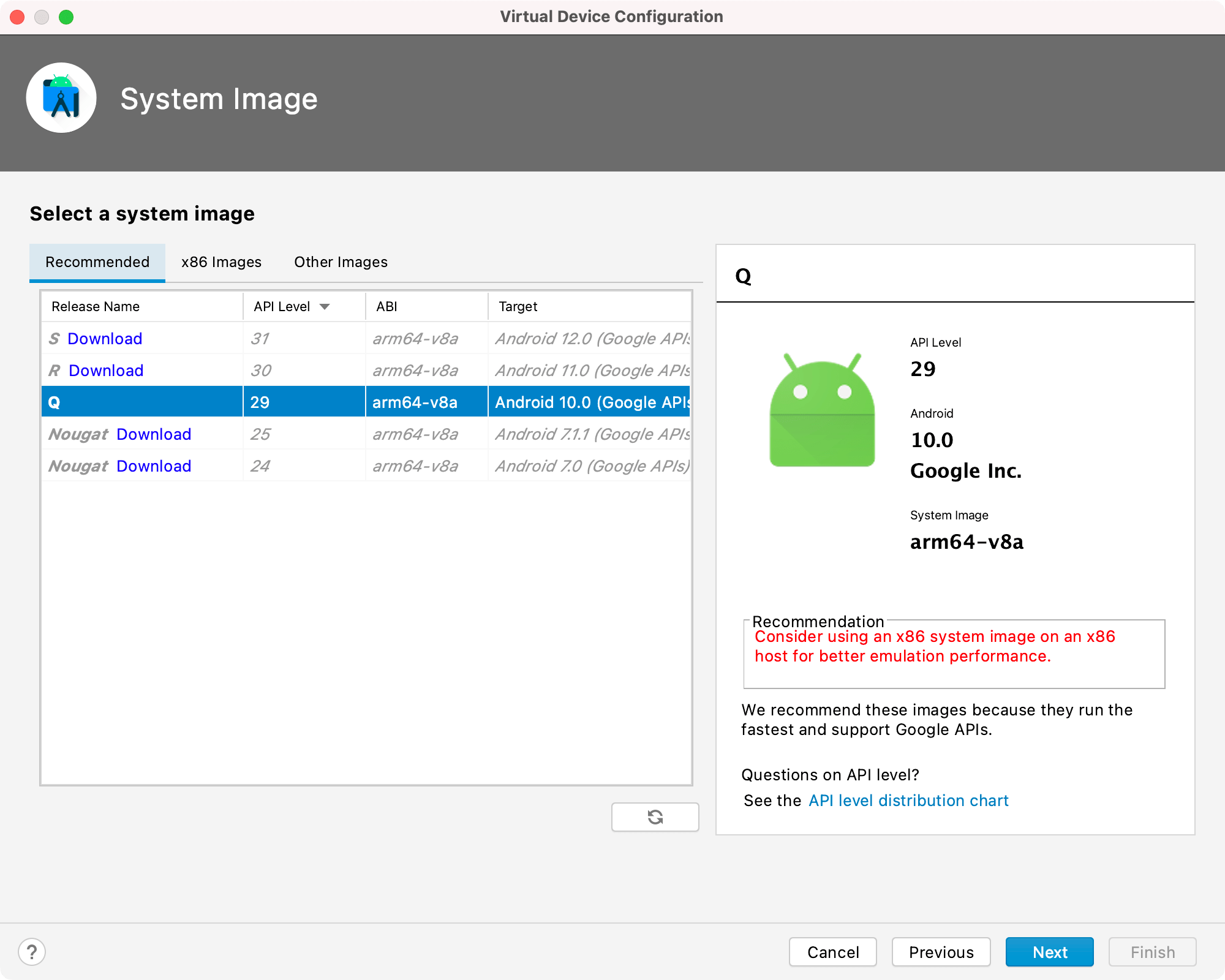Download the Nougat API 25 image
The height and width of the screenshot is (980, 1225).
[154, 434]
